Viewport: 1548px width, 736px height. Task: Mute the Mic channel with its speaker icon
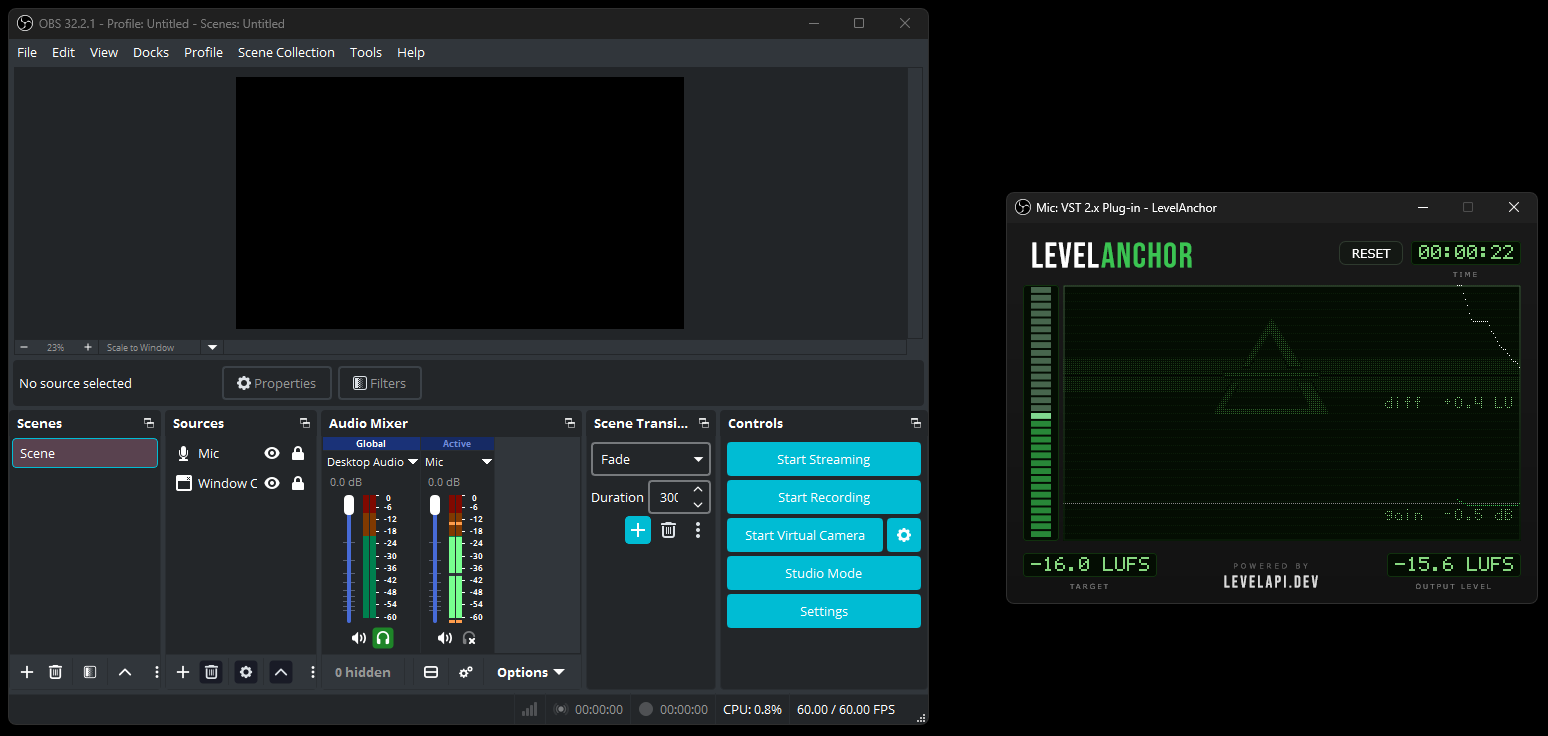tap(445, 637)
